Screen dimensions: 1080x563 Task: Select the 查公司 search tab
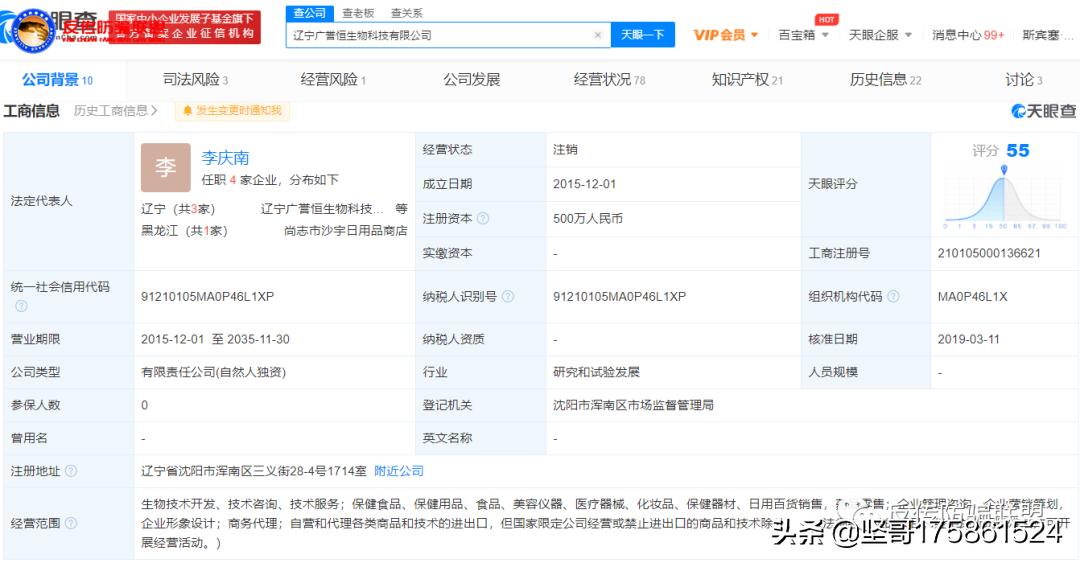pyautogui.click(x=310, y=13)
